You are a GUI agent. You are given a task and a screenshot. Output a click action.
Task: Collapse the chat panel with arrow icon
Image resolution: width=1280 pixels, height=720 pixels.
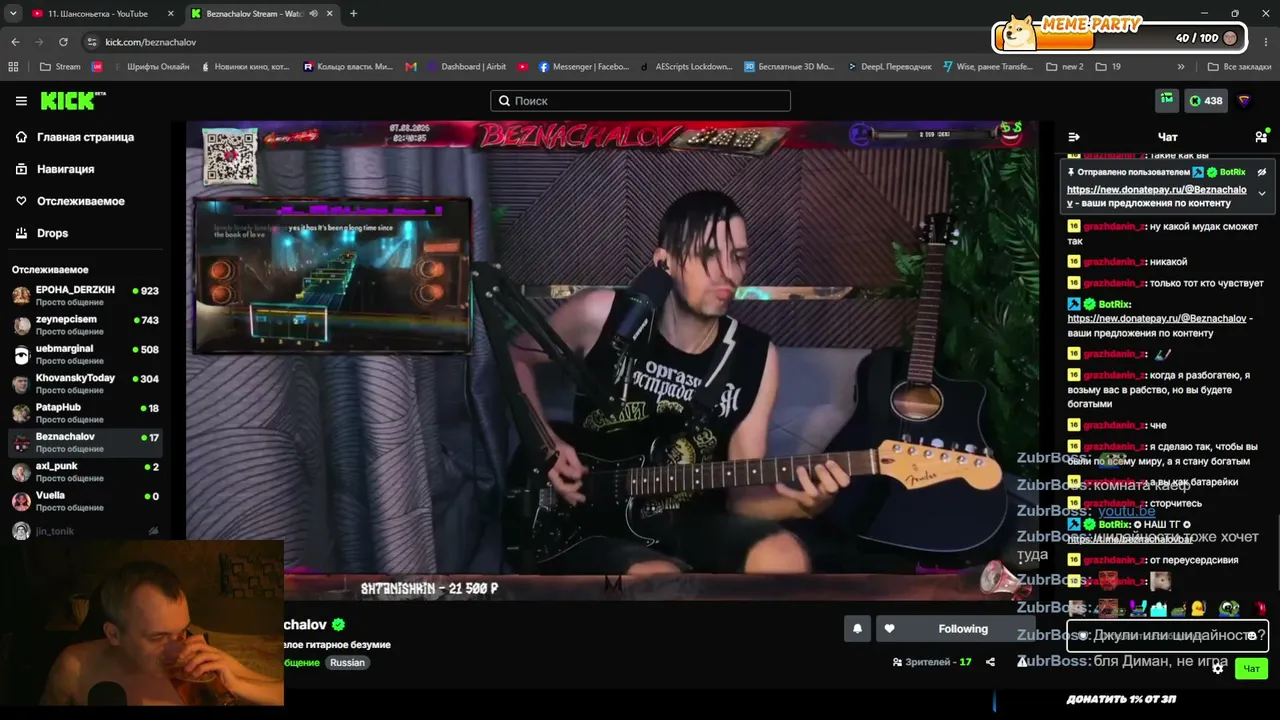1074,137
